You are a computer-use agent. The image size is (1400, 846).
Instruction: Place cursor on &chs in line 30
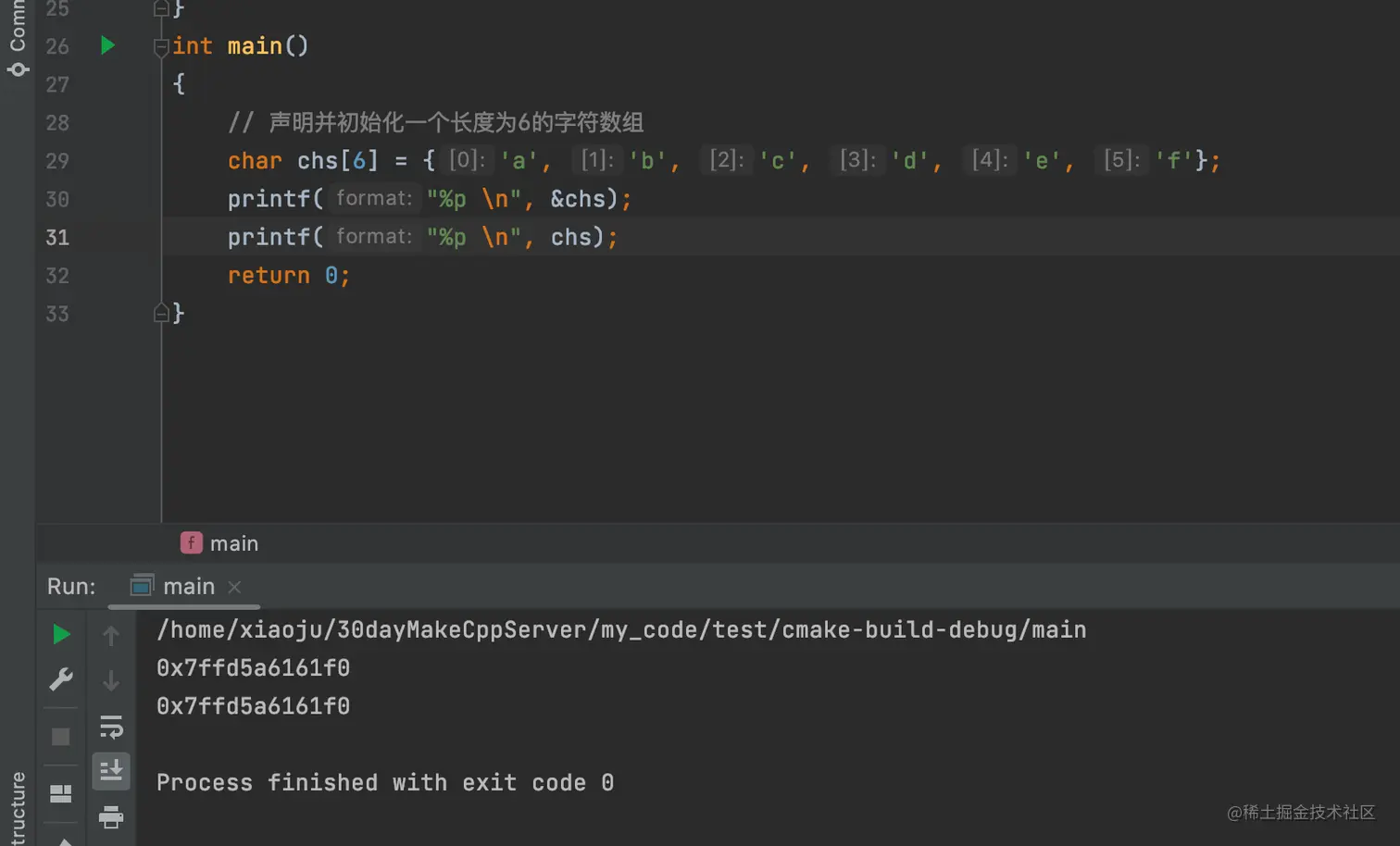[577, 199]
